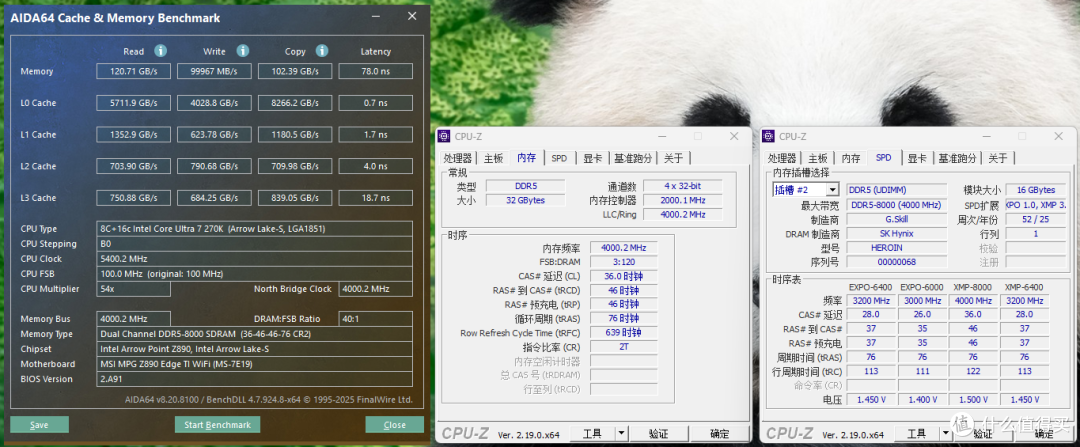The image size is (1080, 447).
Task: Click the Memory Read value 120.71 GB/s
Action: coord(134,71)
